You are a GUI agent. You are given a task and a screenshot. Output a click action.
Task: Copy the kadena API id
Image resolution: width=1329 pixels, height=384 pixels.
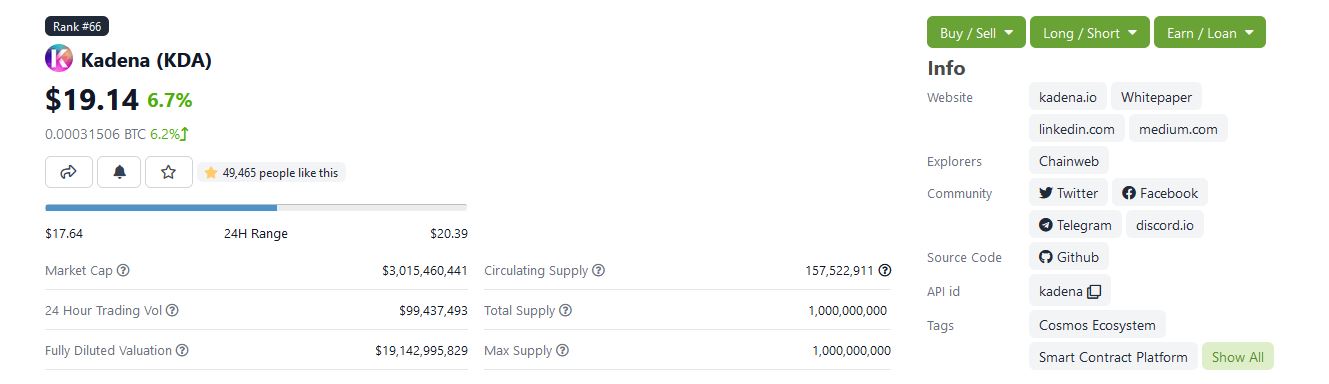pyautogui.click(x=1094, y=291)
